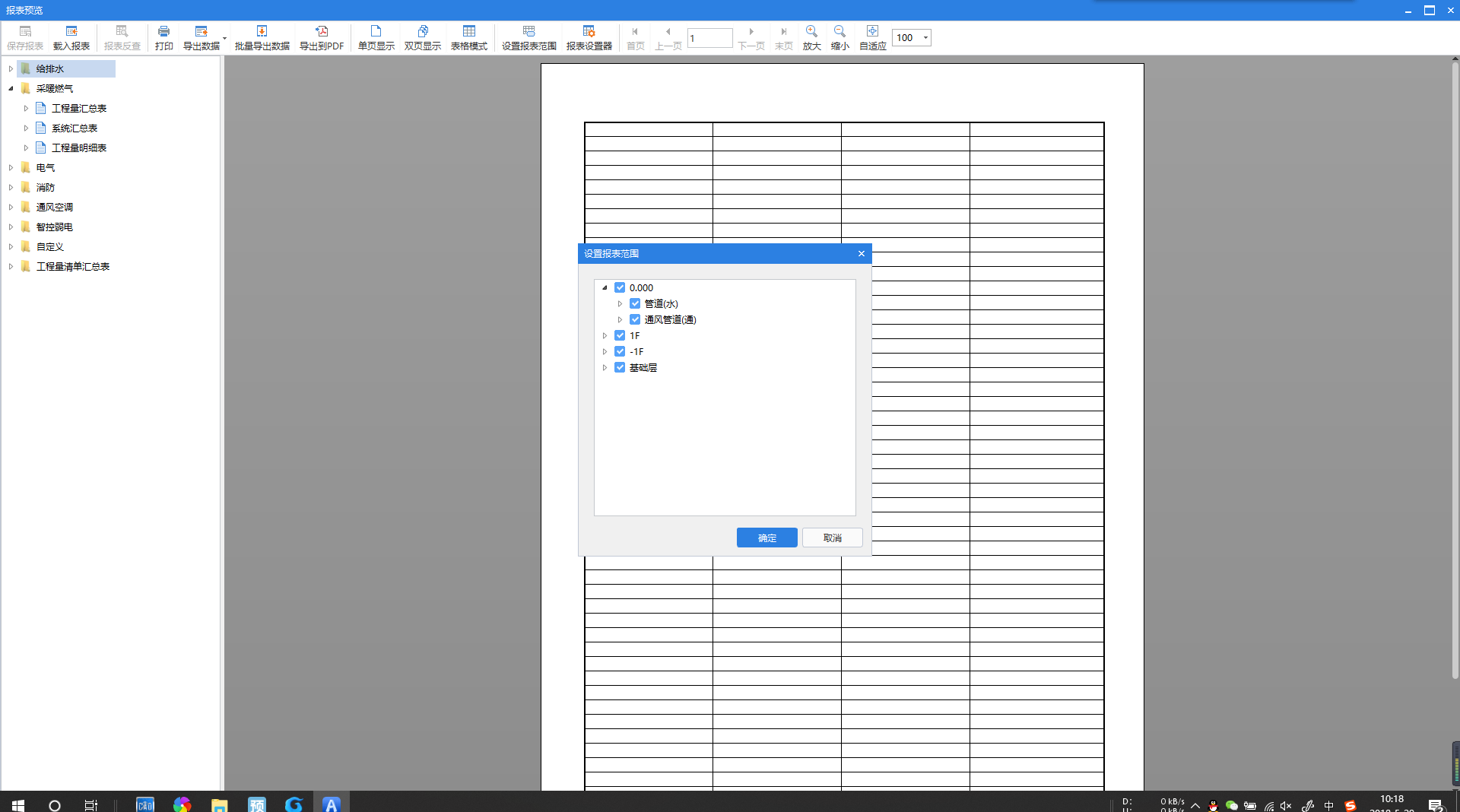Go to 末页 last page

784,37
